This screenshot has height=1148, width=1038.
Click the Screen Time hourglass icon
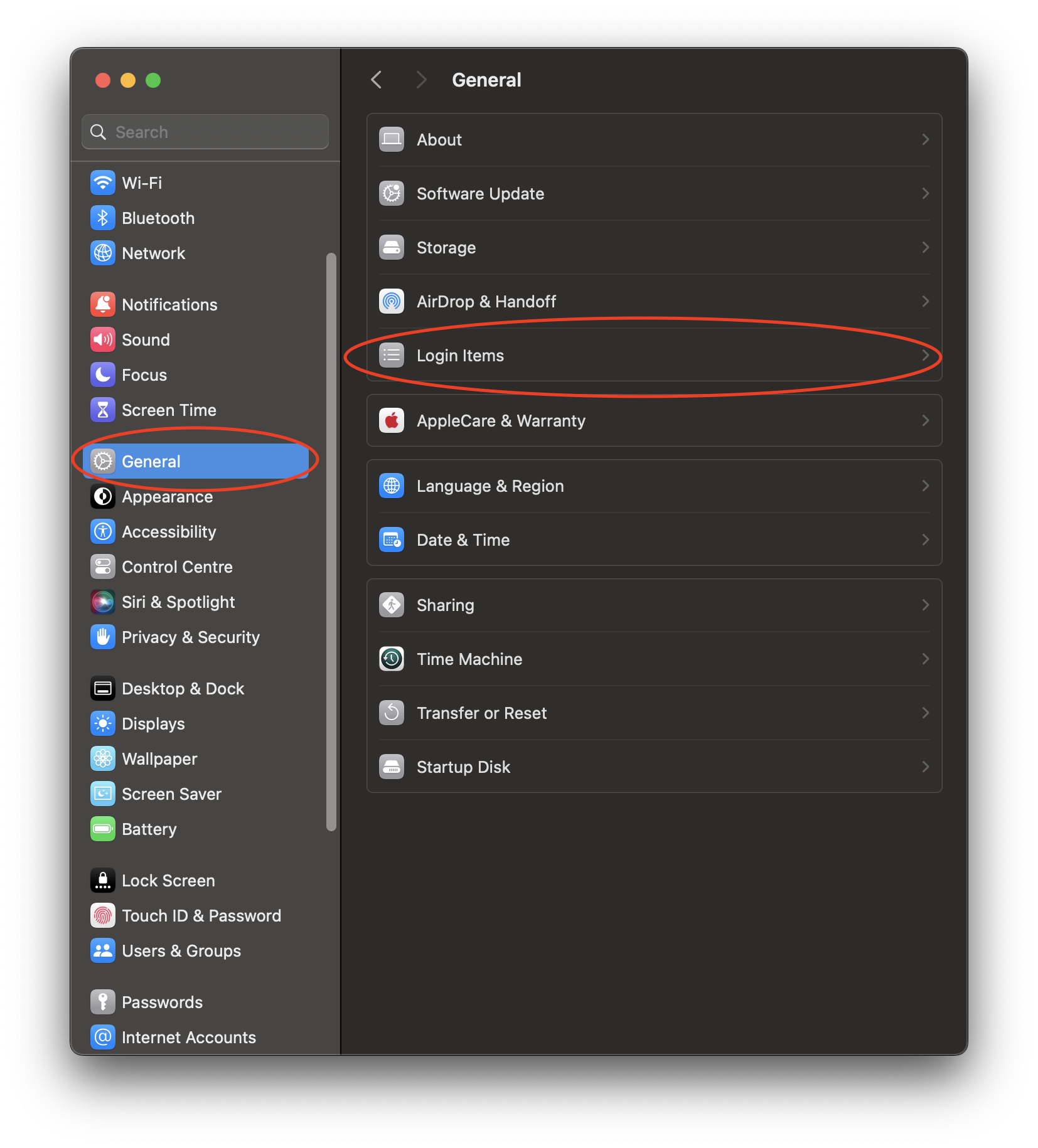(103, 410)
